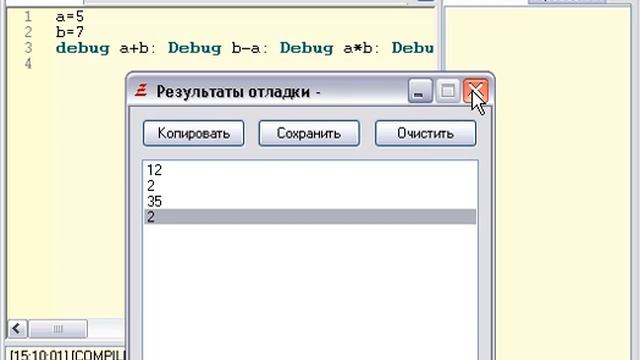Click code line b=7 in editor
Viewport: 640px width, 360px height.
(70, 32)
